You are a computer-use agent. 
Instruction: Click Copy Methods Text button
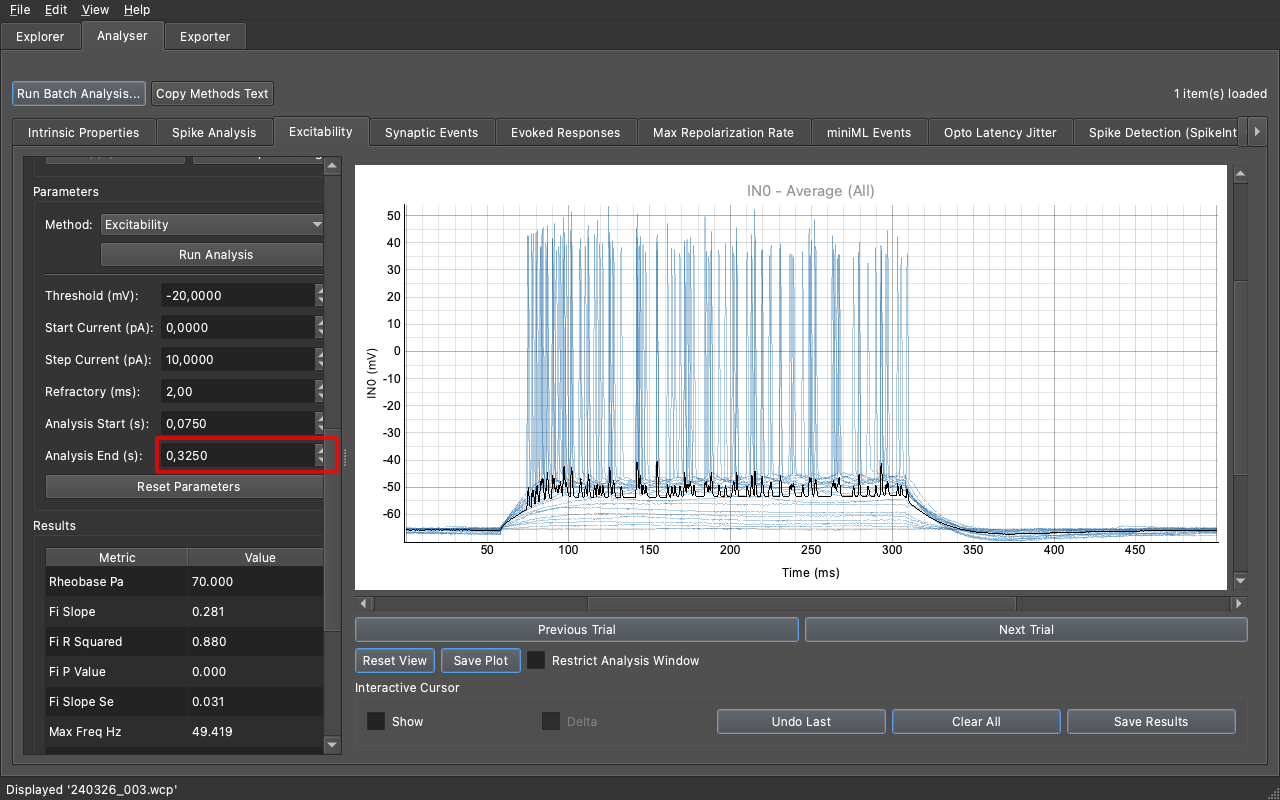[x=213, y=93]
